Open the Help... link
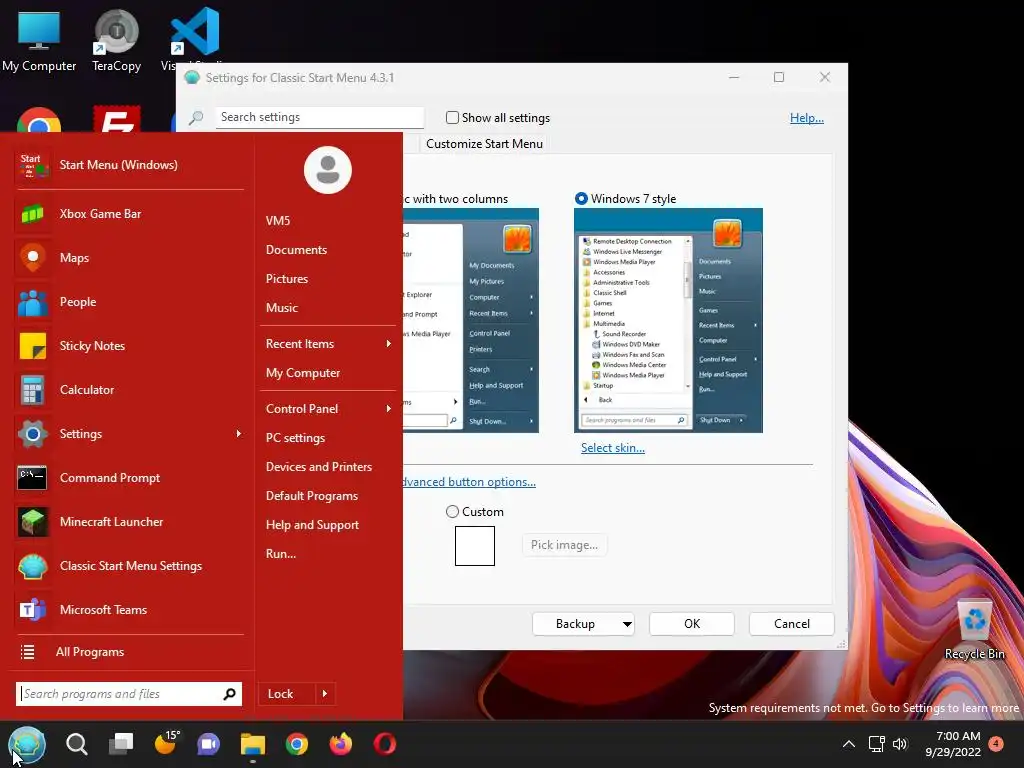Viewport: 1024px width, 768px height. [x=807, y=118]
